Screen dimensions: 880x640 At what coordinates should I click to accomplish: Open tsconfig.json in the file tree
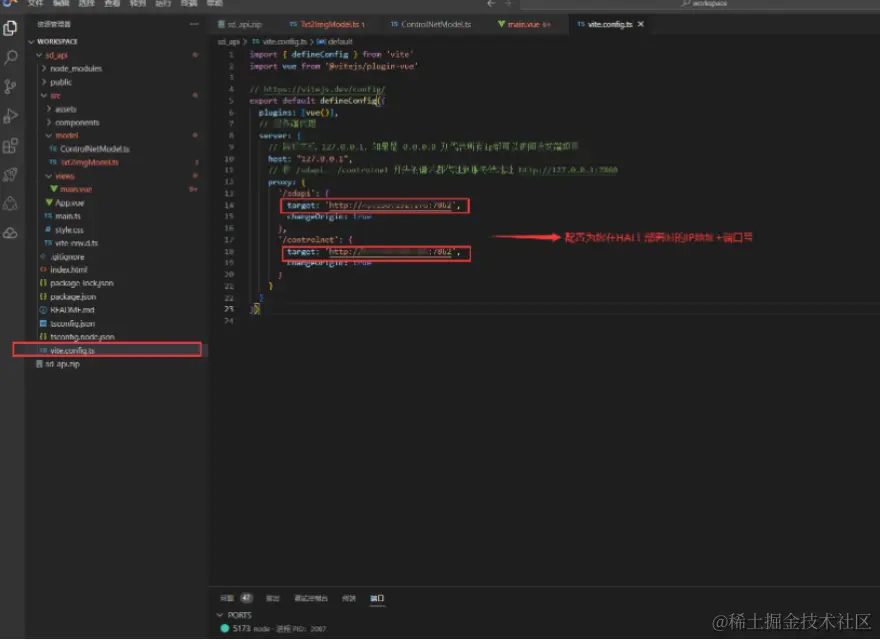coord(72,323)
